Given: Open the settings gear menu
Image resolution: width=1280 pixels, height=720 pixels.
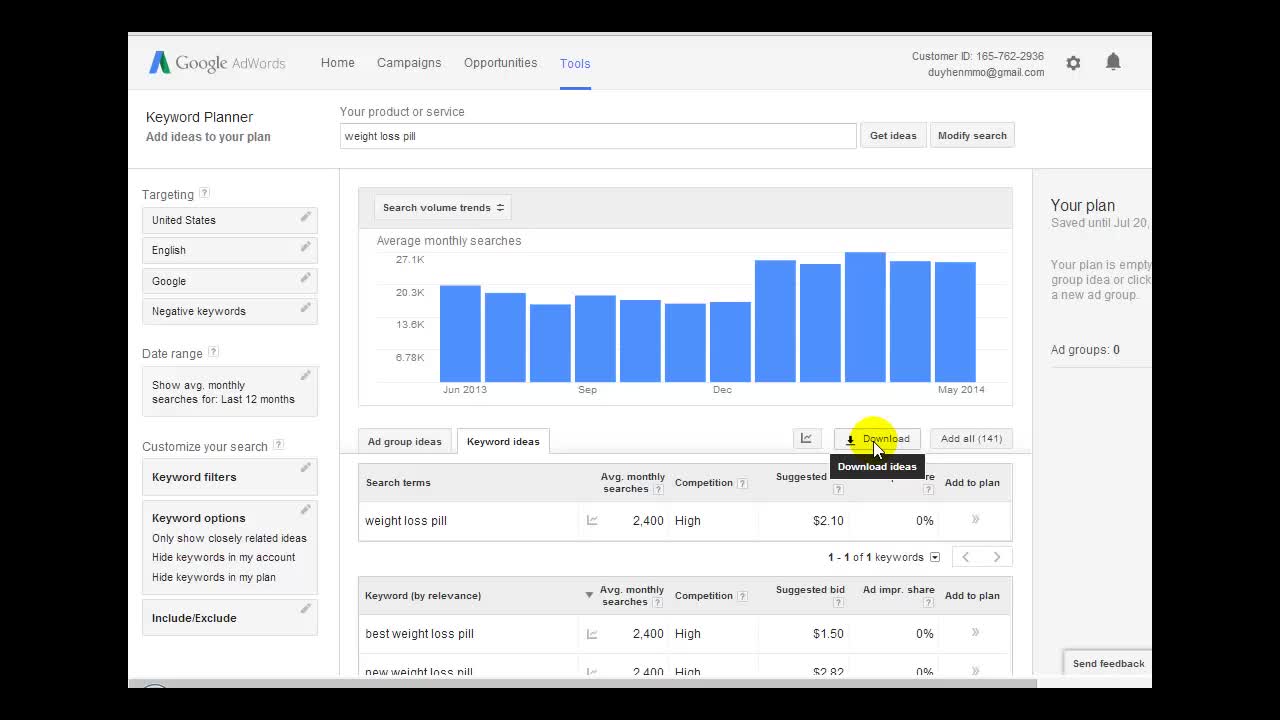Looking at the screenshot, I should point(1073,63).
